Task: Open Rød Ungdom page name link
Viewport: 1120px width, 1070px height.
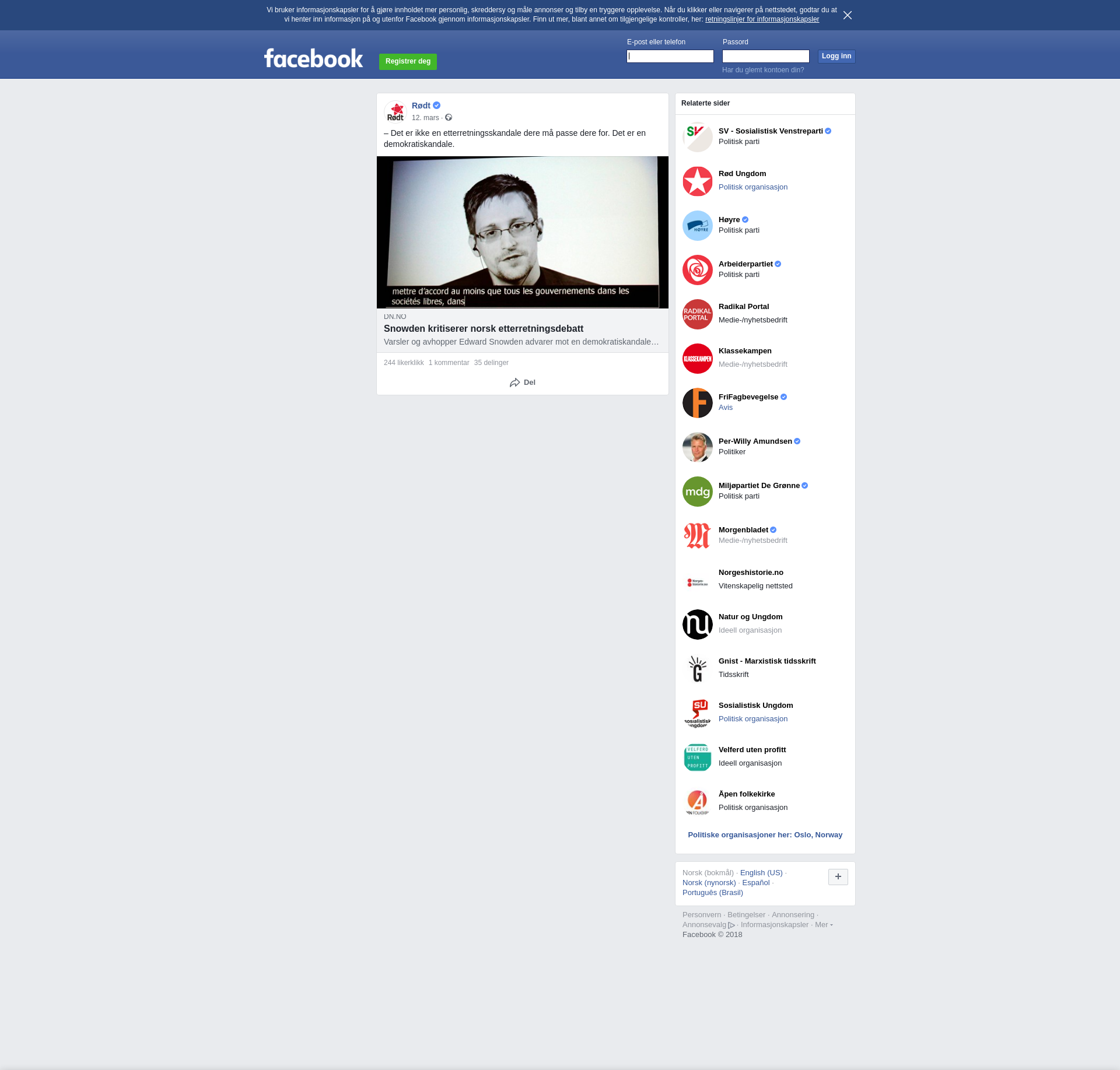Action: click(x=742, y=174)
